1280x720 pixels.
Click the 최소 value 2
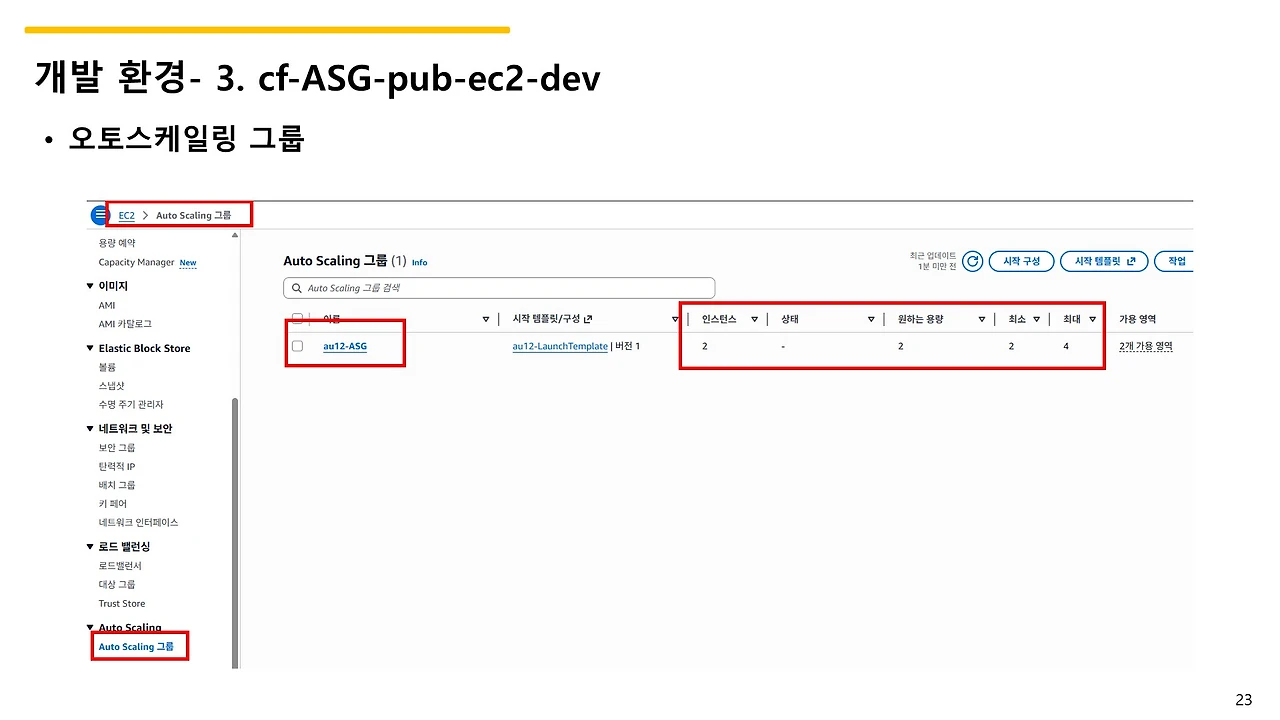point(1012,346)
